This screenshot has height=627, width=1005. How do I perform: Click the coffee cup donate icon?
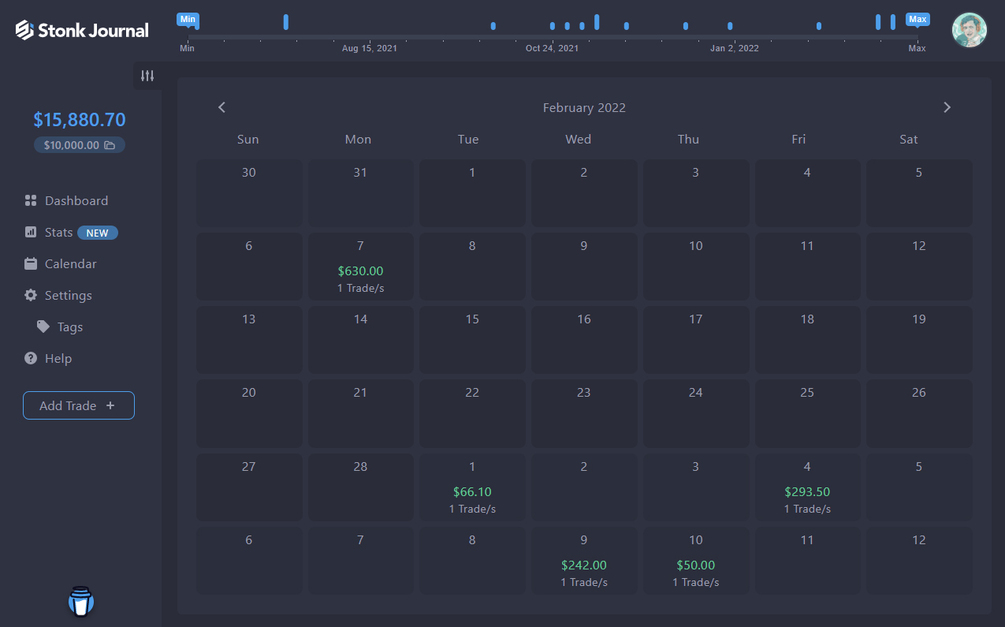point(81,601)
